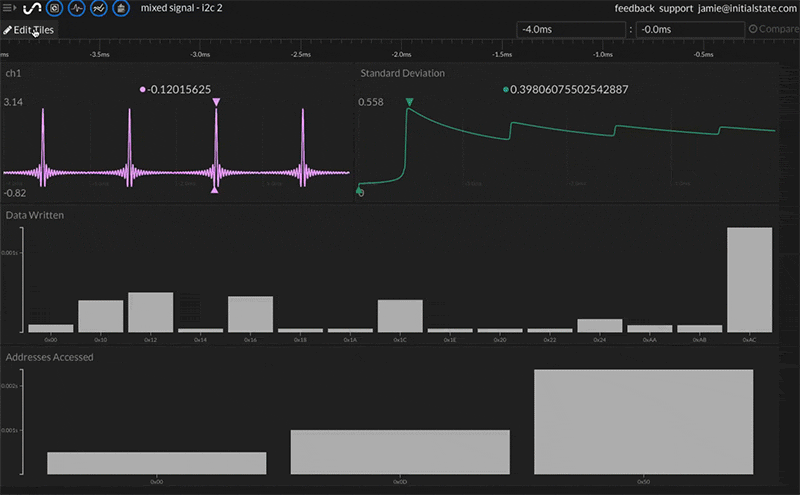Click the pink cursor marker above ch1

216,102
